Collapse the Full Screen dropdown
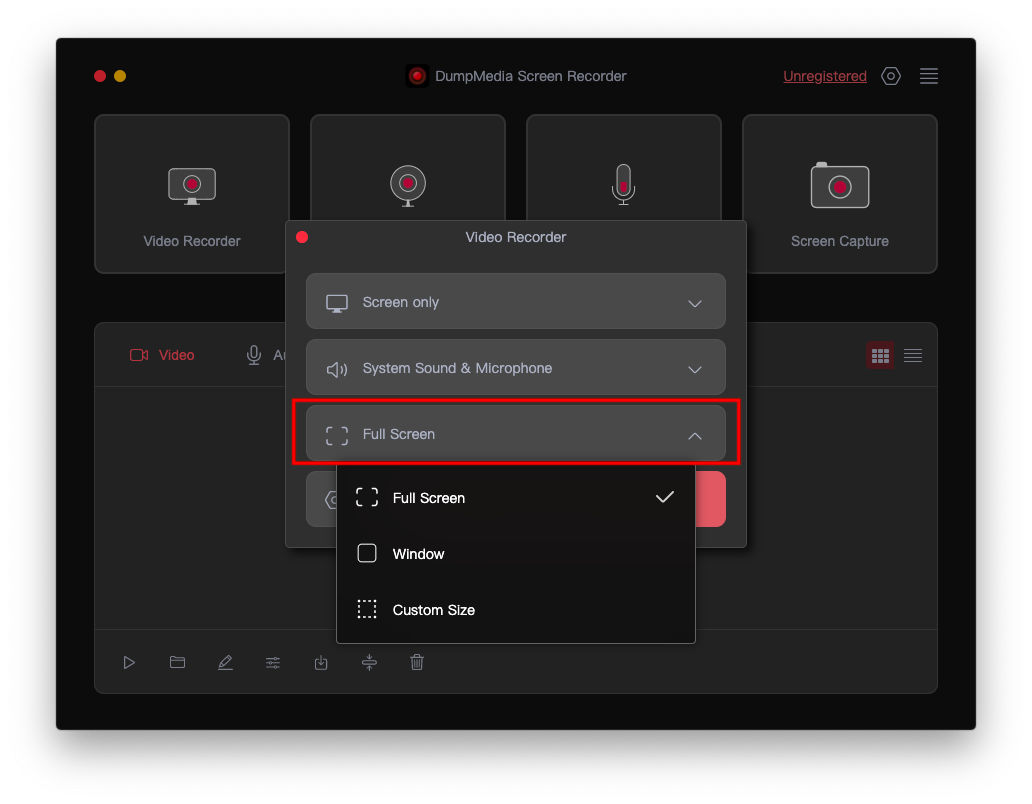Screen dimensions: 1032x804 coord(515,434)
